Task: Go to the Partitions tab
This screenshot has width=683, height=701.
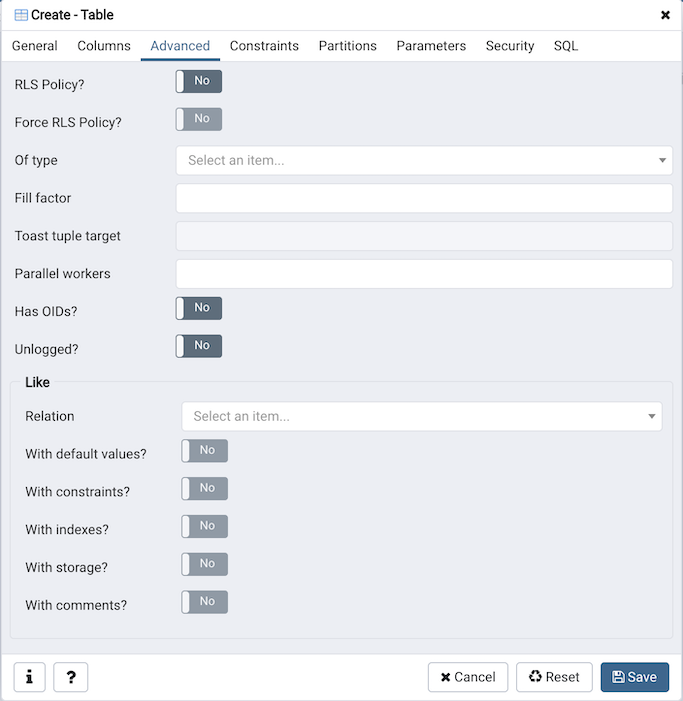Action: pyautogui.click(x=347, y=46)
